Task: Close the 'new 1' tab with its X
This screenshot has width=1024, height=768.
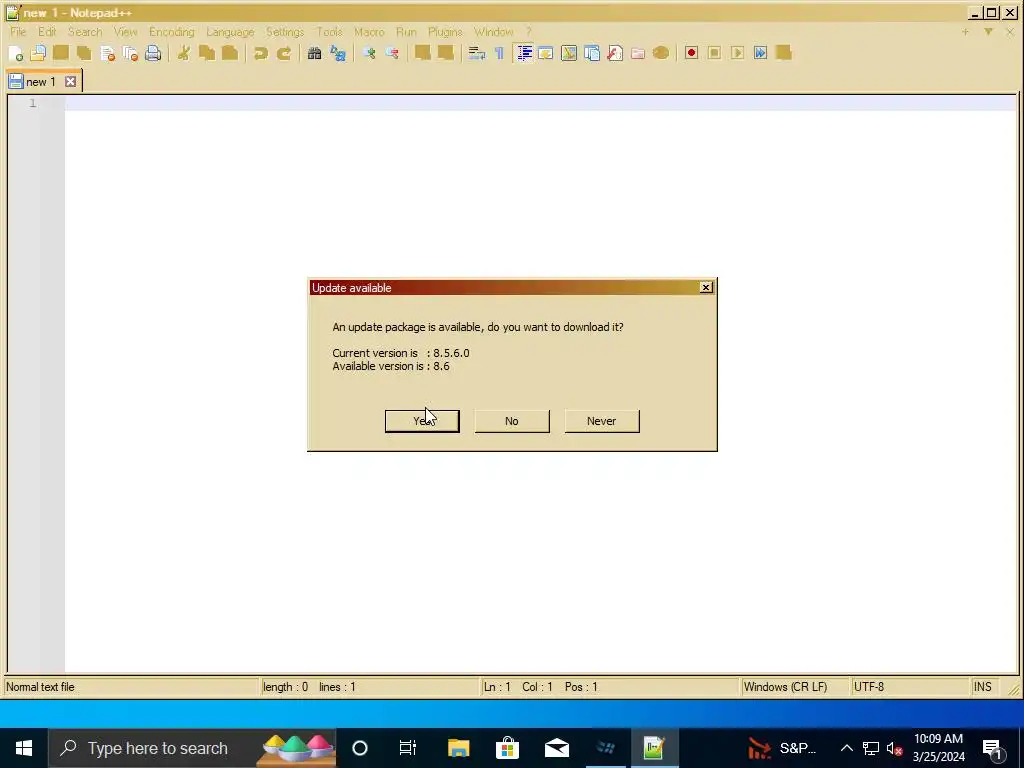Action: (71, 82)
